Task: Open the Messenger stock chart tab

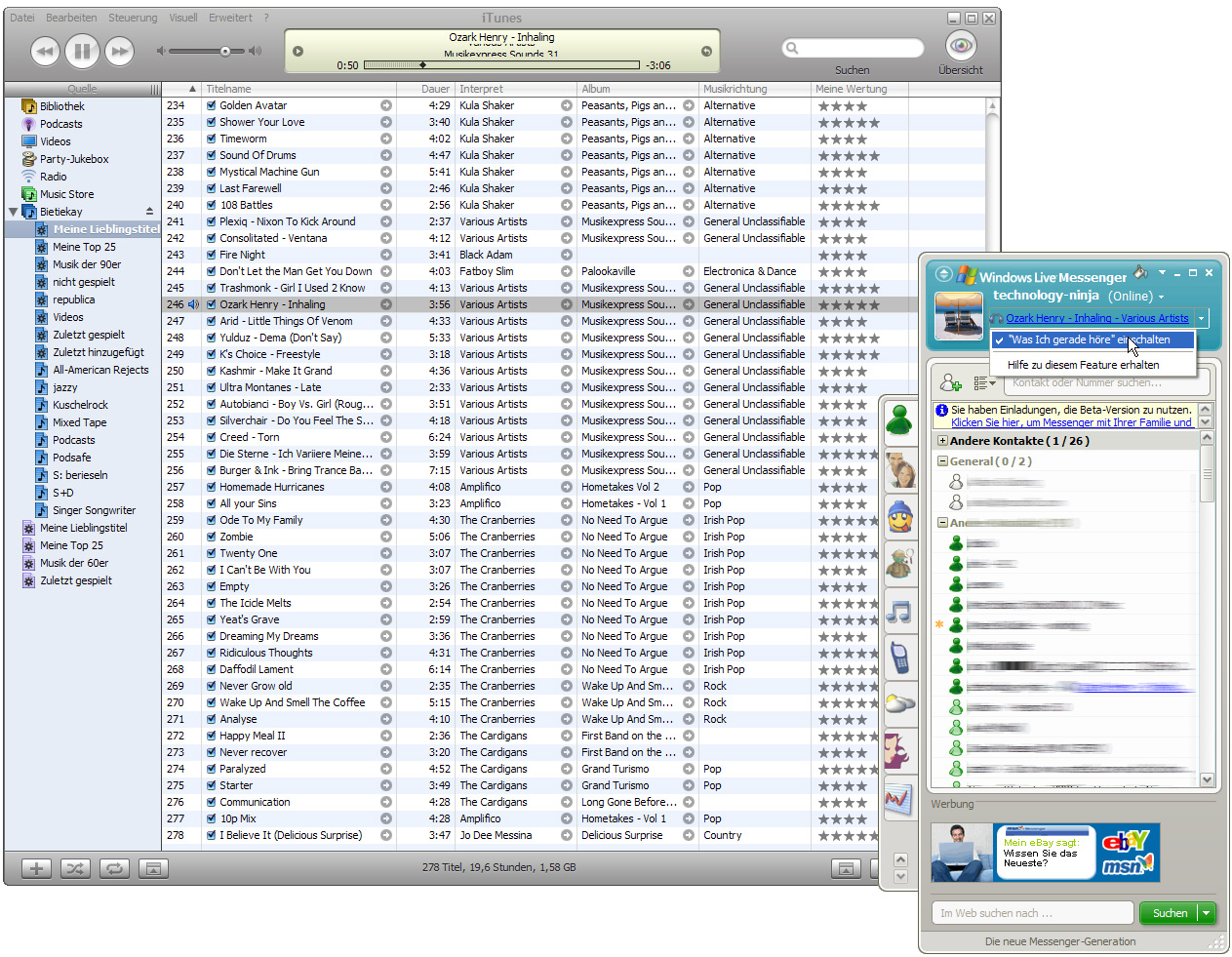Action: tap(898, 800)
